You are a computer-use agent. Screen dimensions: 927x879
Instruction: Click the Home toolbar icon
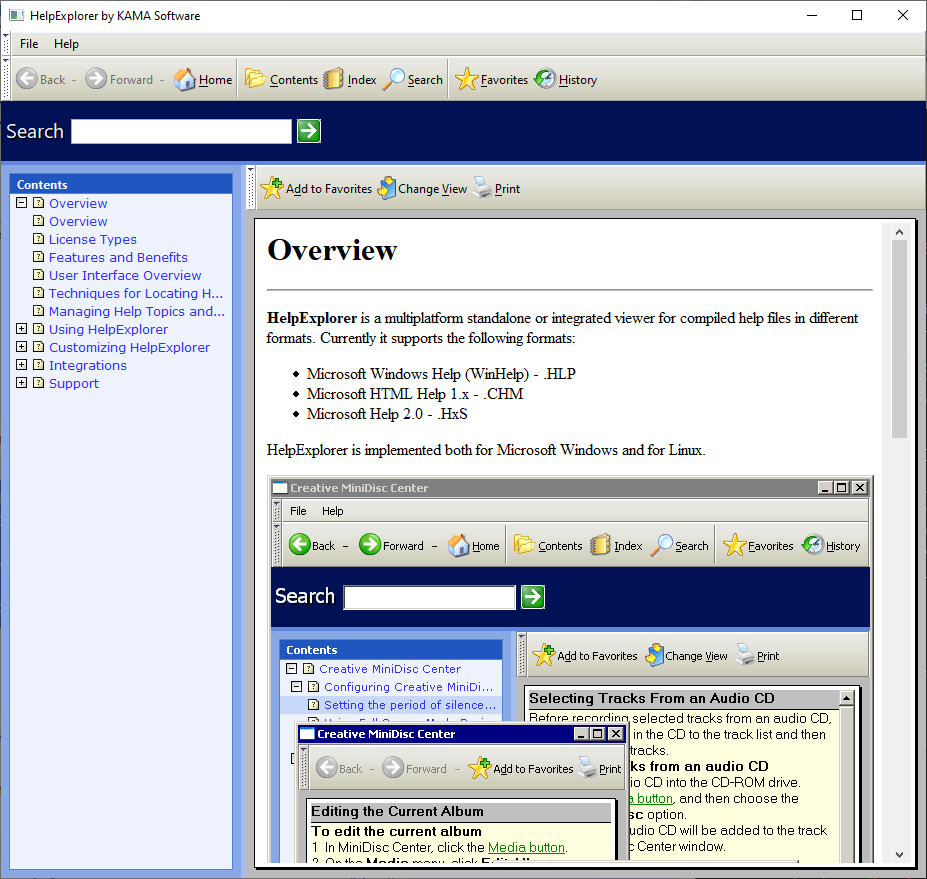coord(184,79)
